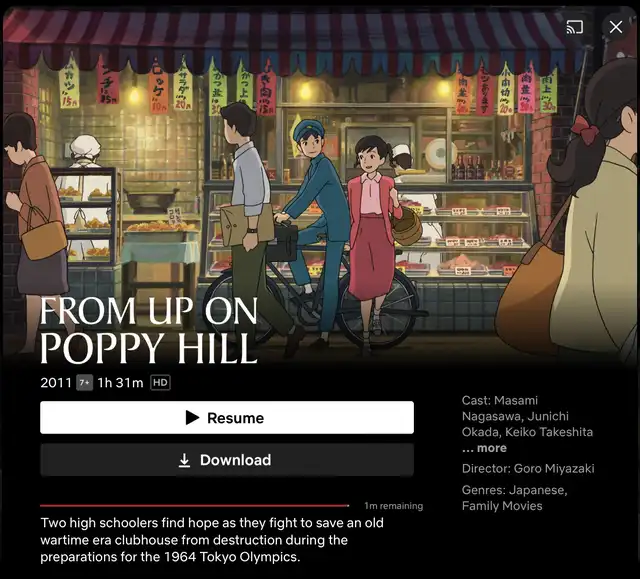The image size is (640, 579).
Task: Click the red watch progress bar
Action: (x=195, y=506)
